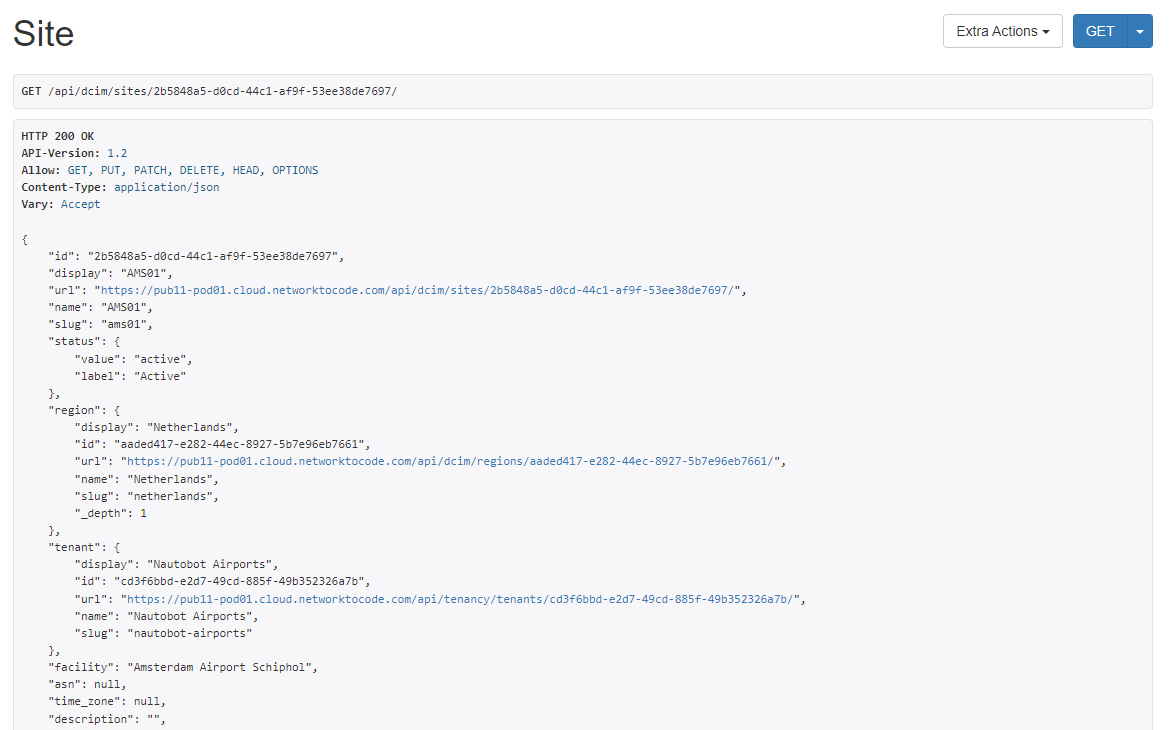Screen dimensions: 1170x730
Task: Click the Allow methods header line
Action: tap(169, 170)
